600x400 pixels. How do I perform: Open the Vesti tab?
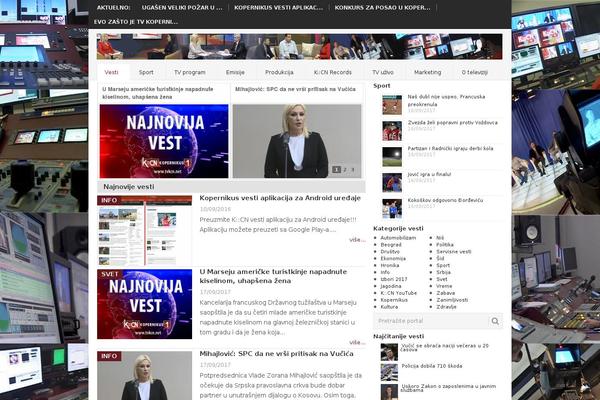(x=111, y=72)
